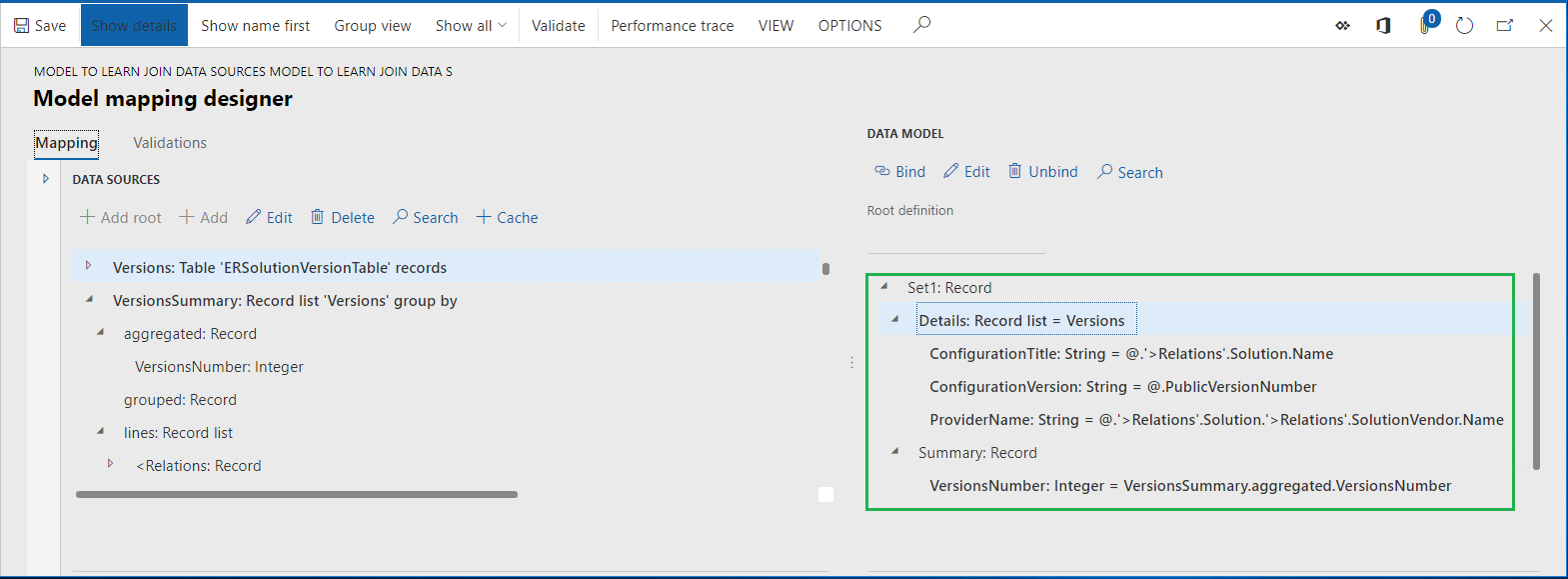The height and width of the screenshot is (579, 1568).
Task: Click the plus icon beside Add root
Action: pyautogui.click(x=88, y=217)
